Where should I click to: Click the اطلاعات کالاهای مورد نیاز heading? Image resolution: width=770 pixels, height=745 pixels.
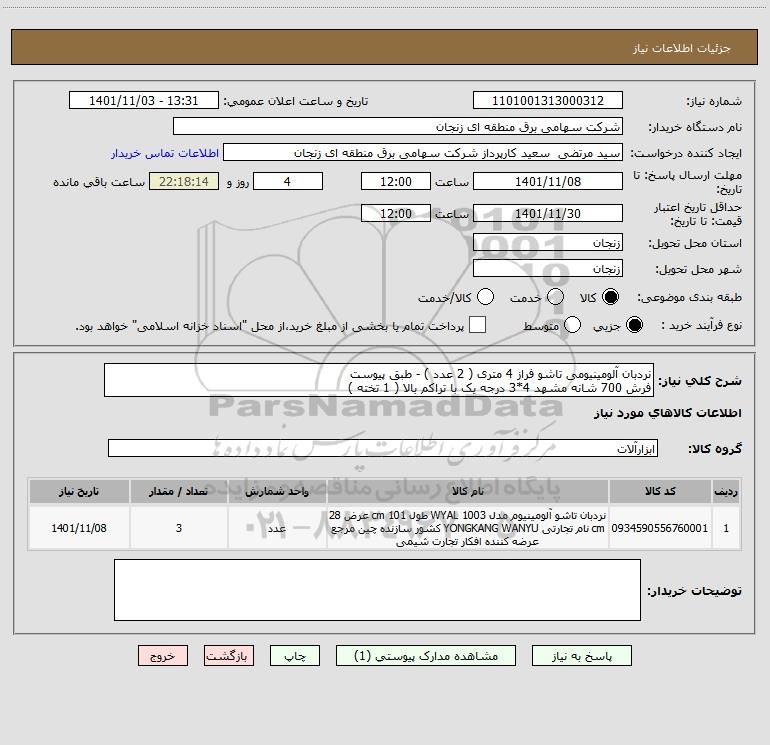[667, 413]
